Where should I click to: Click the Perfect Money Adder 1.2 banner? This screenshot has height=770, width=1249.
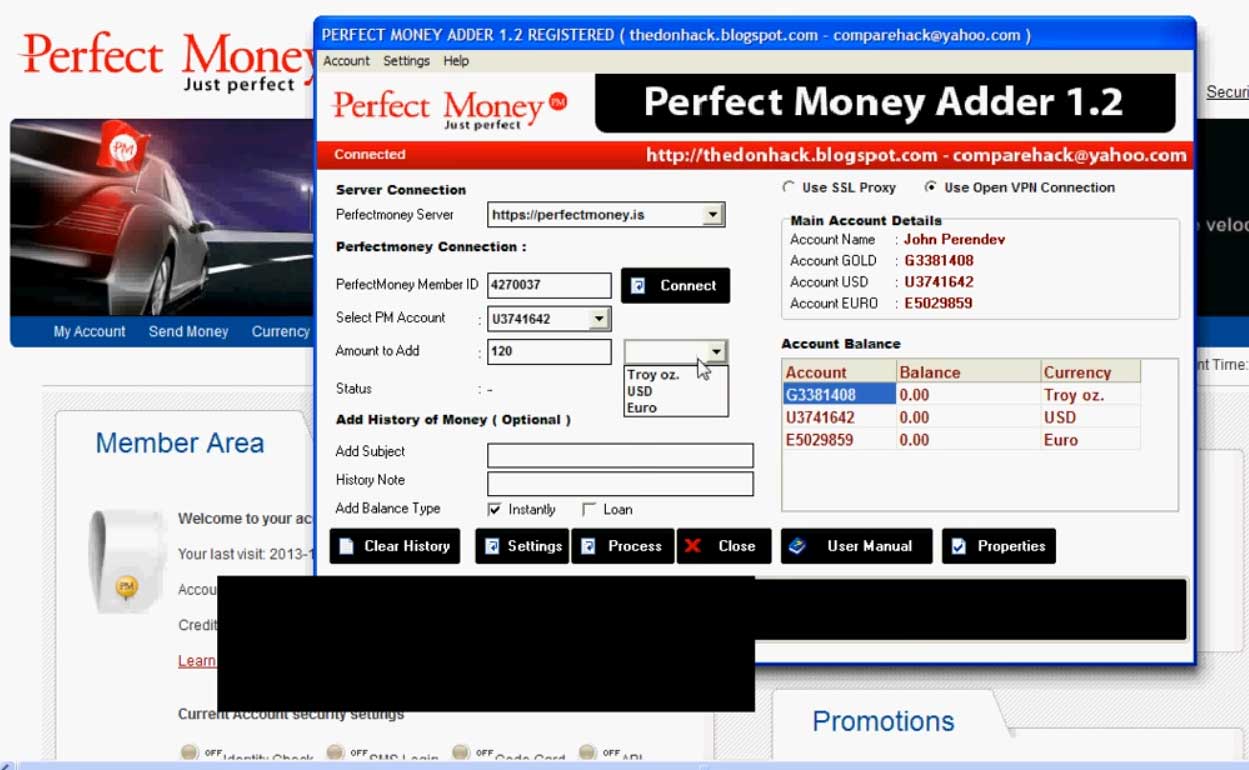pyautogui.click(x=884, y=102)
